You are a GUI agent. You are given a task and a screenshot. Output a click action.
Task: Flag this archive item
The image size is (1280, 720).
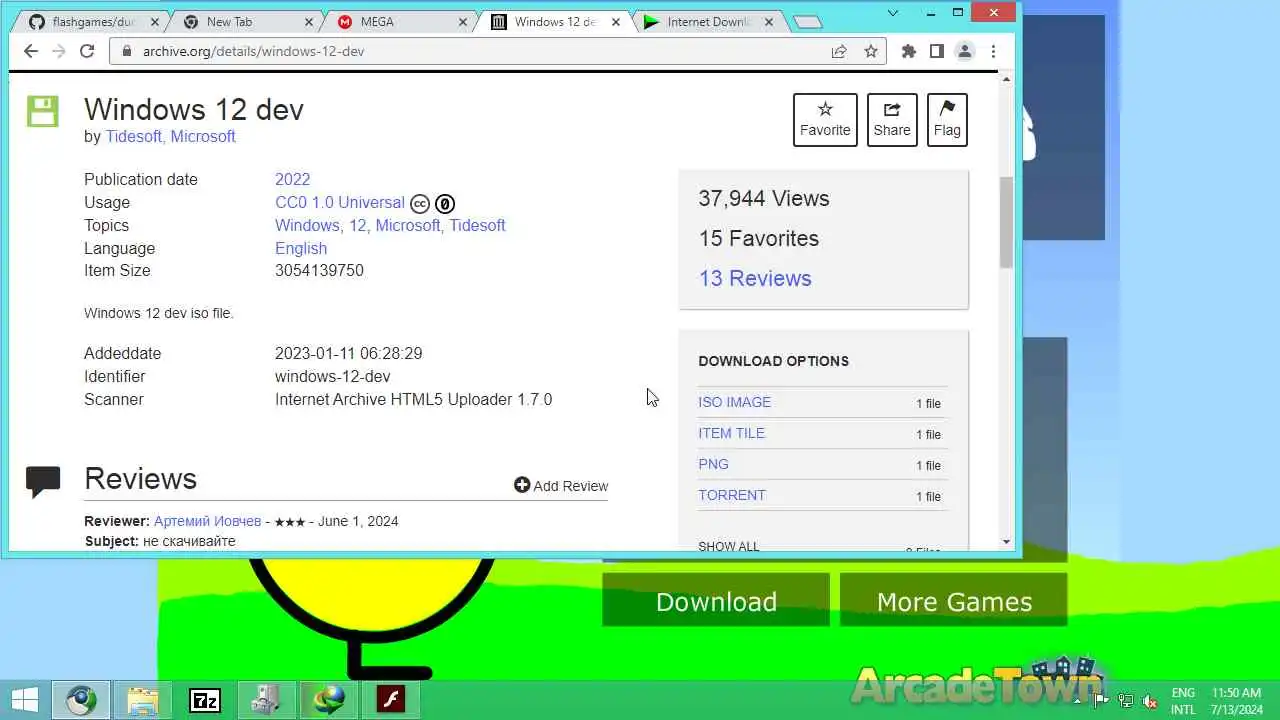tap(947, 120)
